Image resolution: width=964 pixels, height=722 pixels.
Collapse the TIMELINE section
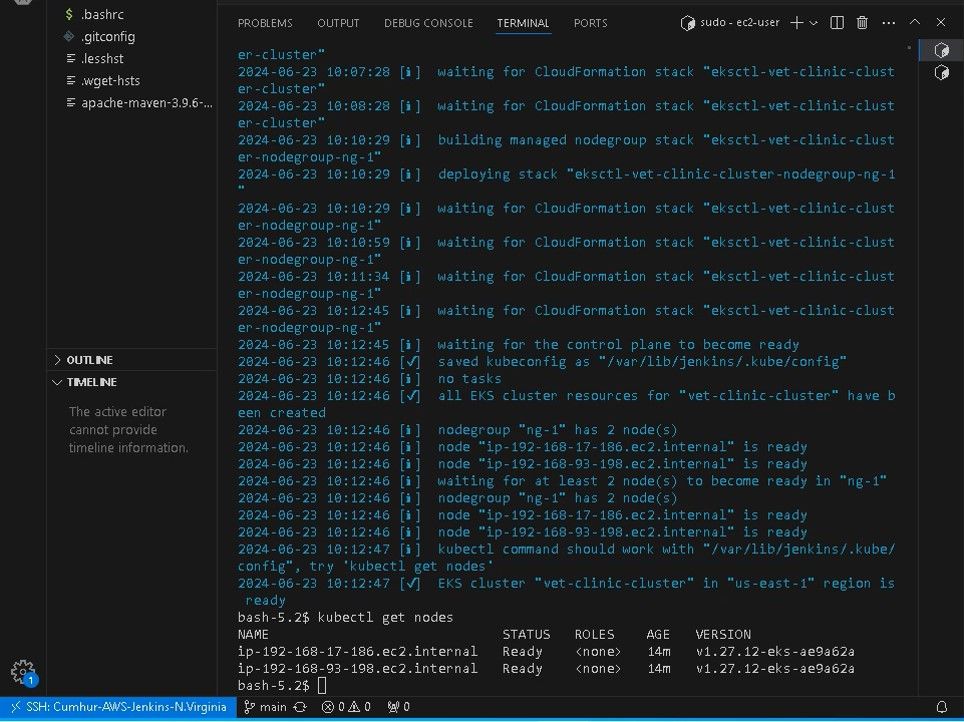point(91,382)
